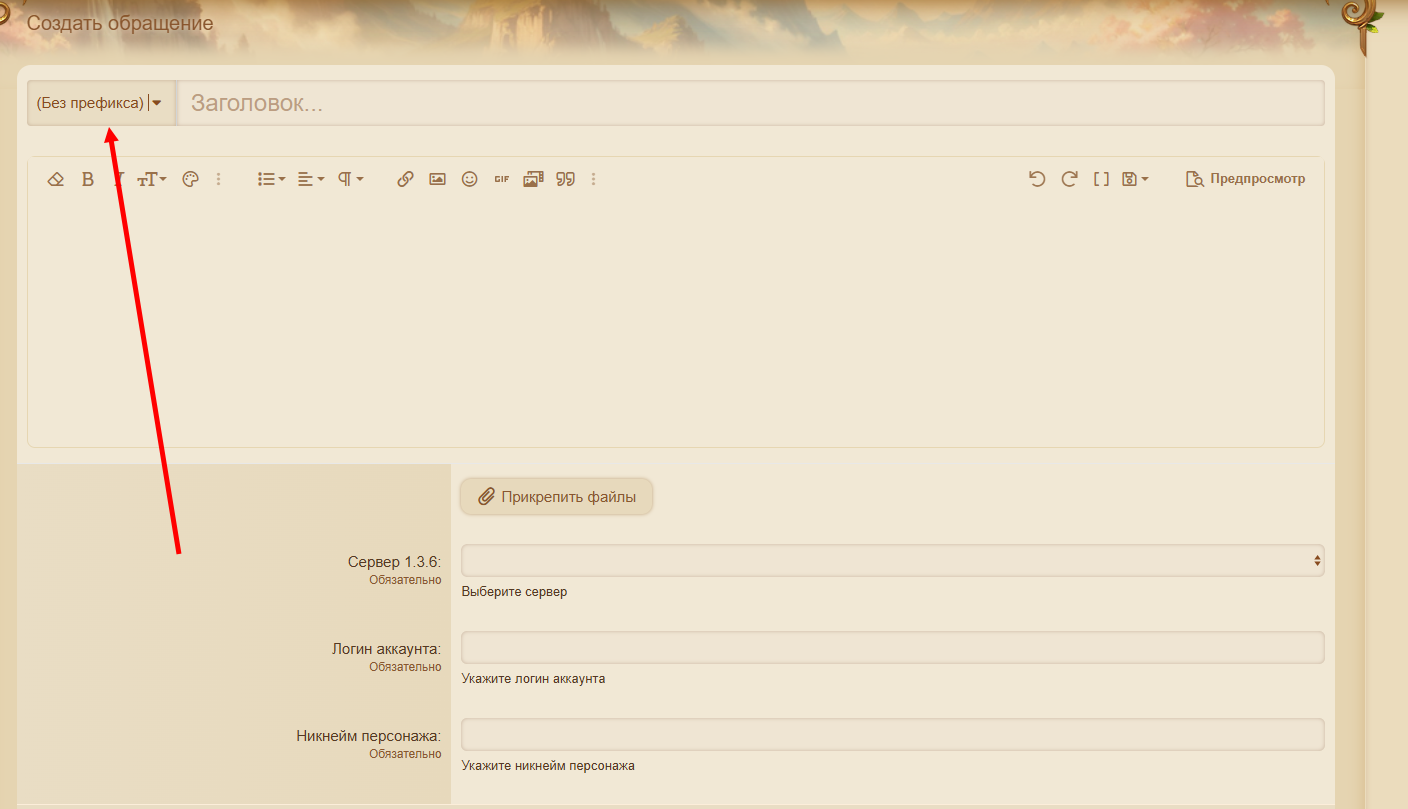This screenshot has width=1408, height=809.
Task: Click the Прикрепить файлы button
Action: (557, 496)
